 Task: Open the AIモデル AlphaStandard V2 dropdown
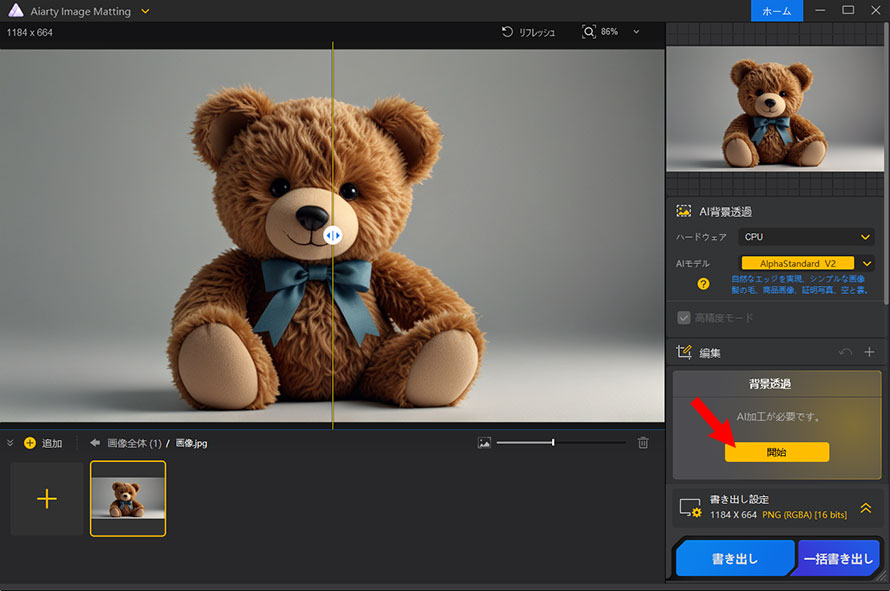click(x=866, y=263)
